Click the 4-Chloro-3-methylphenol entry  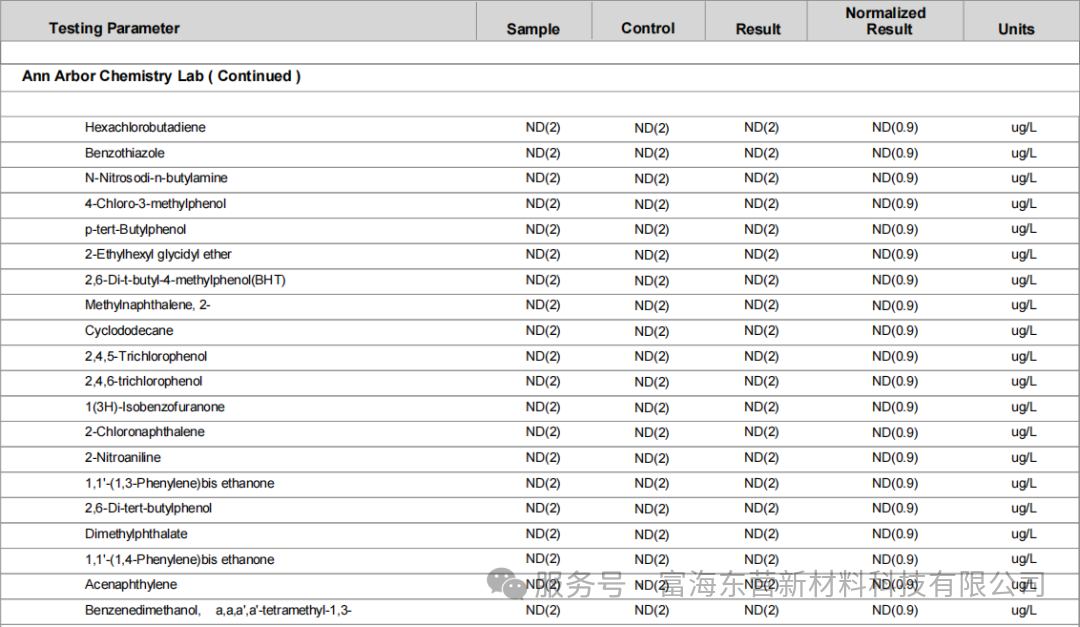point(156,204)
